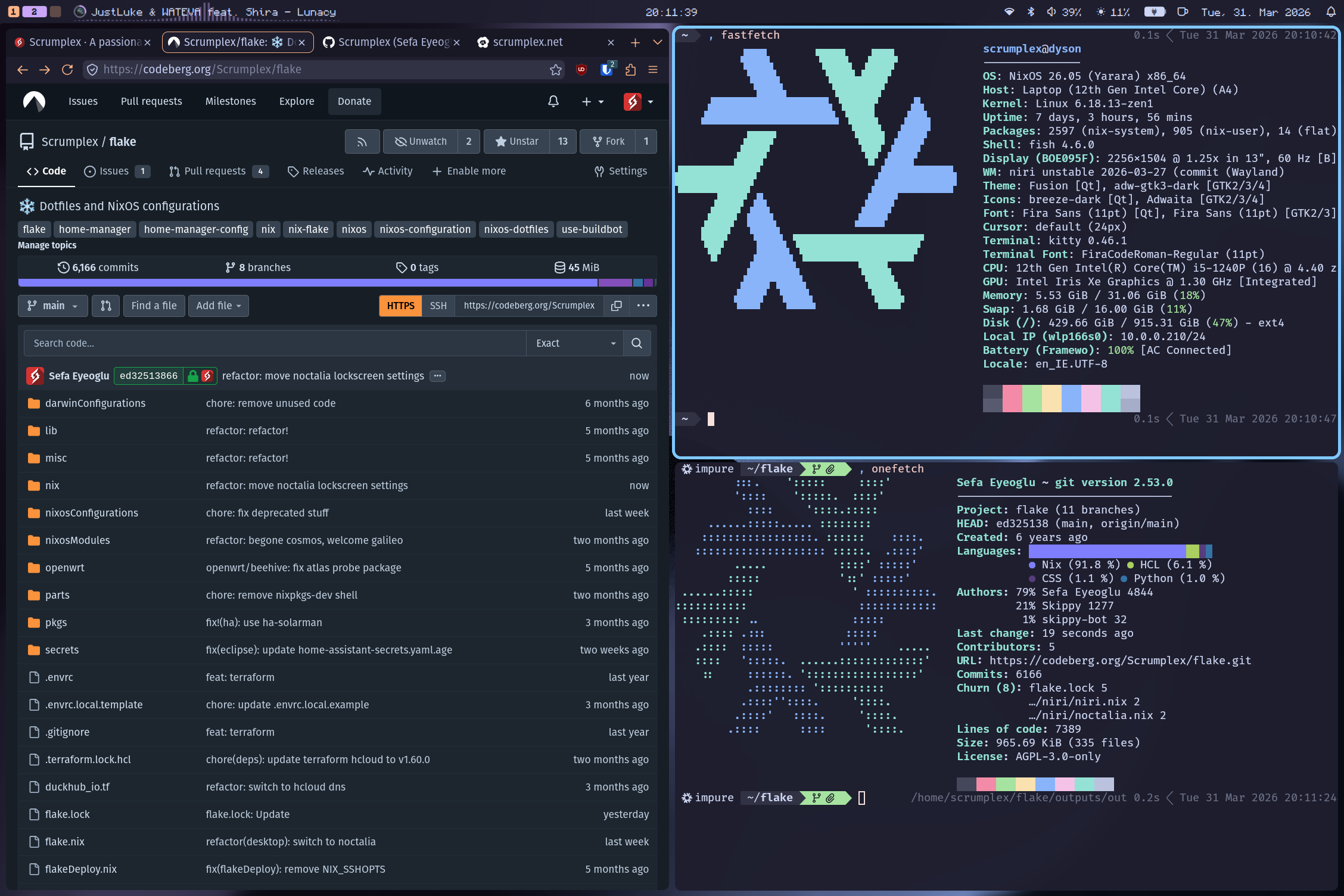Click the code search magnifier button

tap(636, 343)
